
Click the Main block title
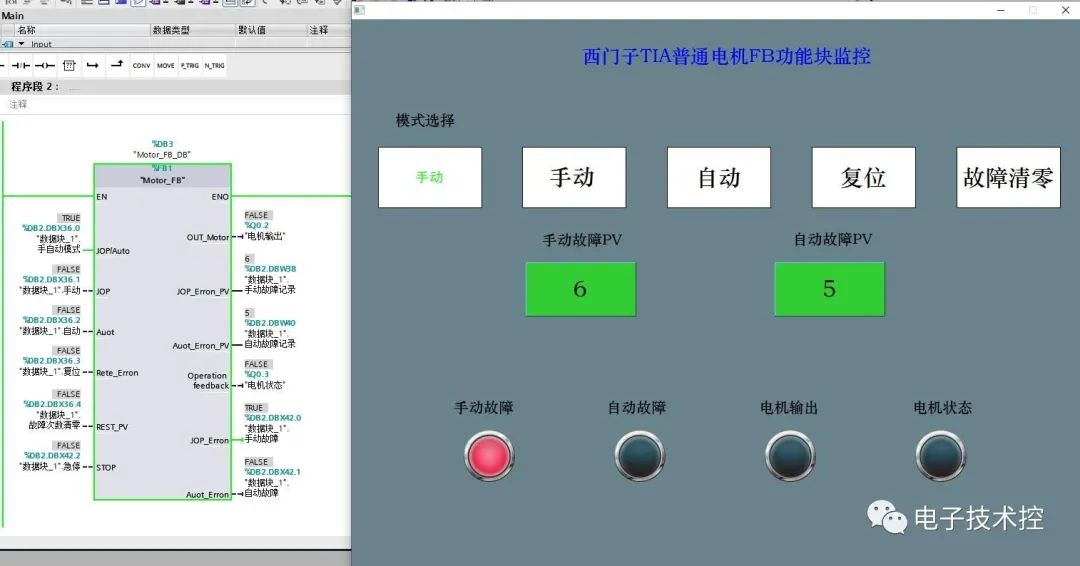[x=12, y=16]
